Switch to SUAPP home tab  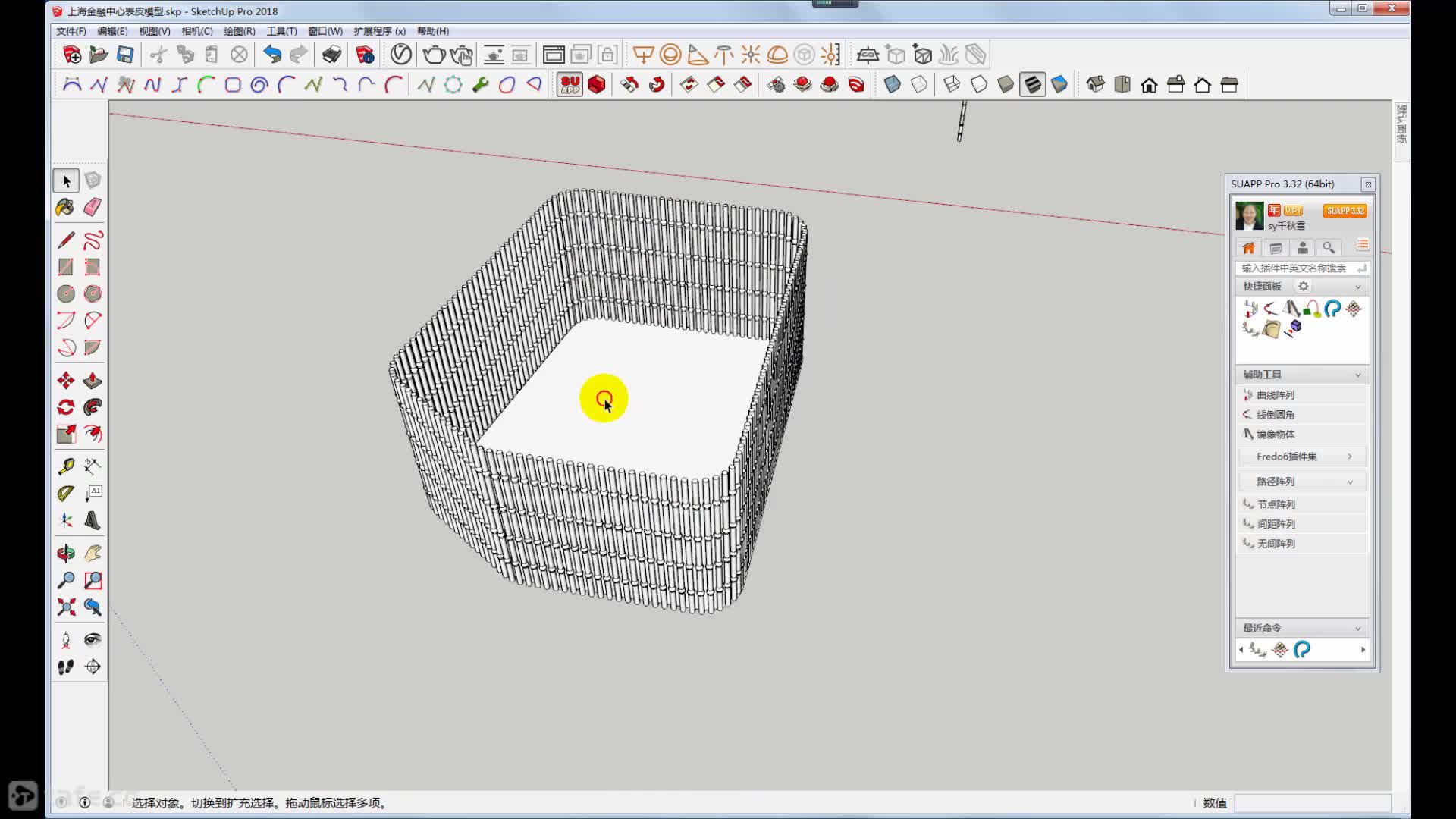pos(1248,247)
